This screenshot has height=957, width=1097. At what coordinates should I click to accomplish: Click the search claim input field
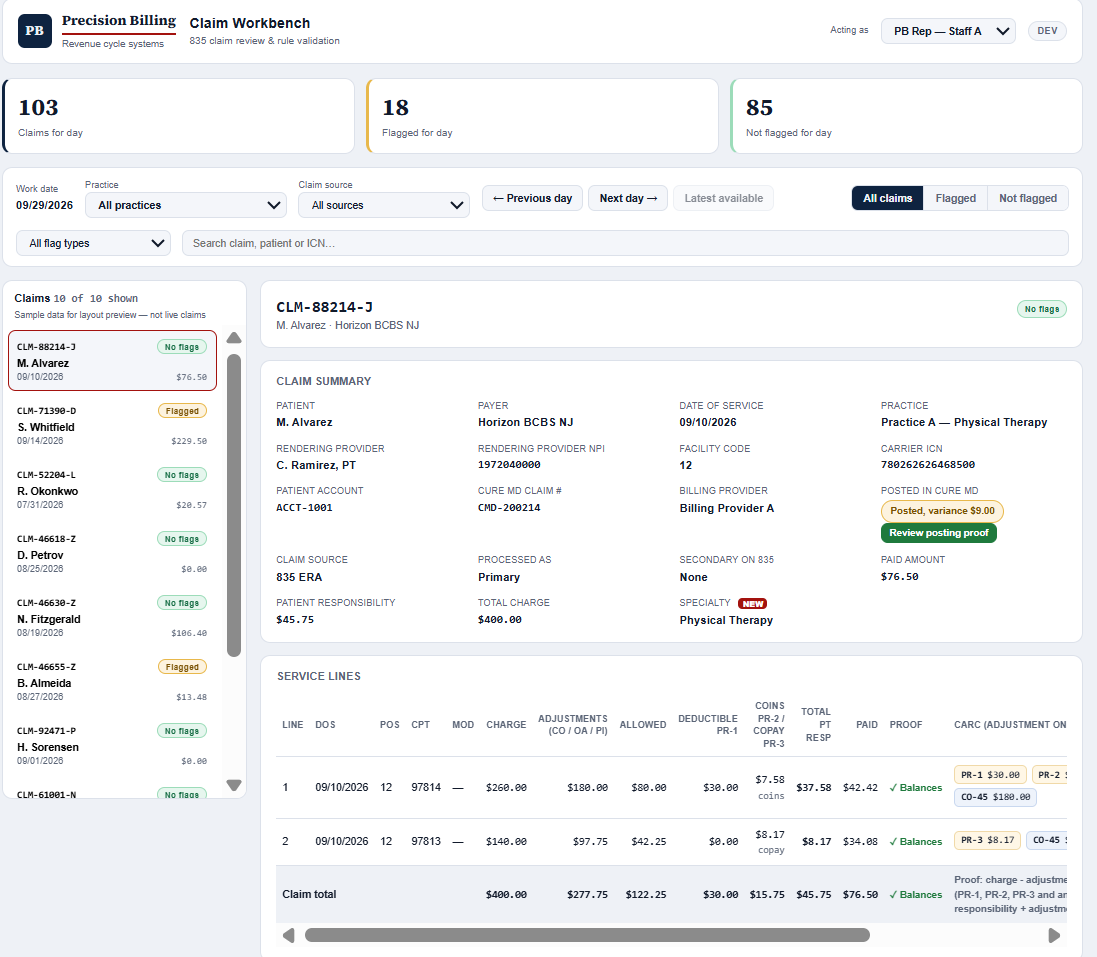coord(625,243)
